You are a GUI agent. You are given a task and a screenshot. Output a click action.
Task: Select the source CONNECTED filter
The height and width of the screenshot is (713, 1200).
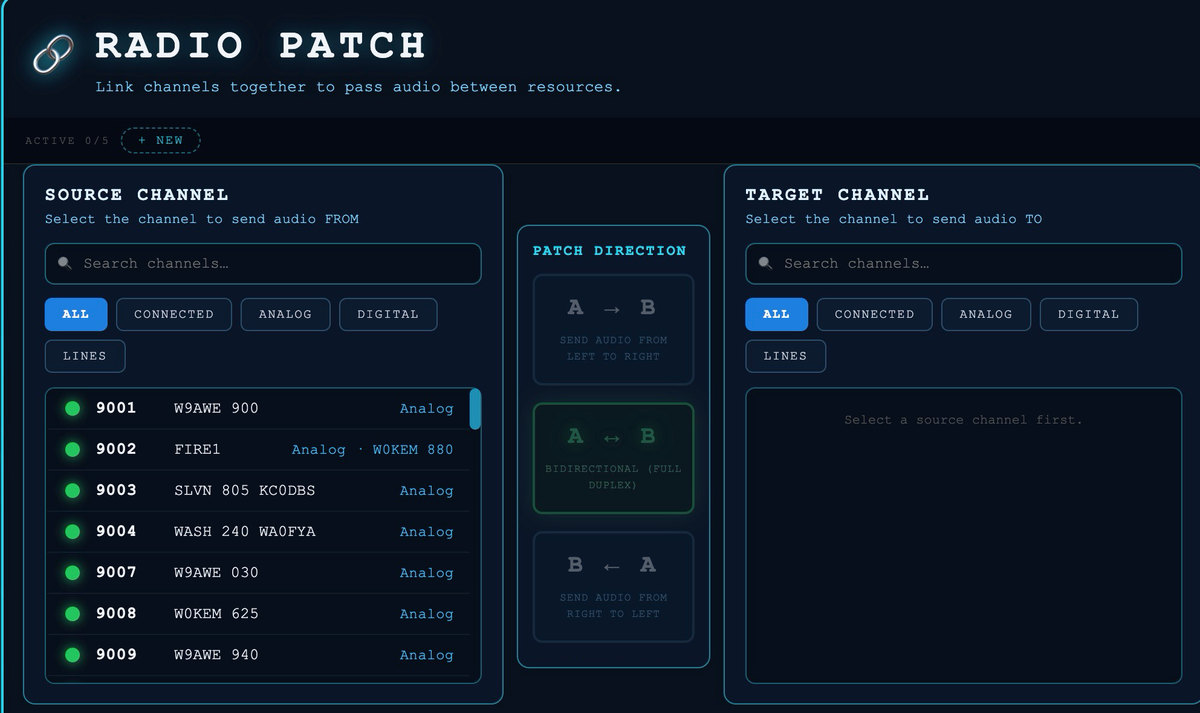pyautogui.click(x=174, y=314)
